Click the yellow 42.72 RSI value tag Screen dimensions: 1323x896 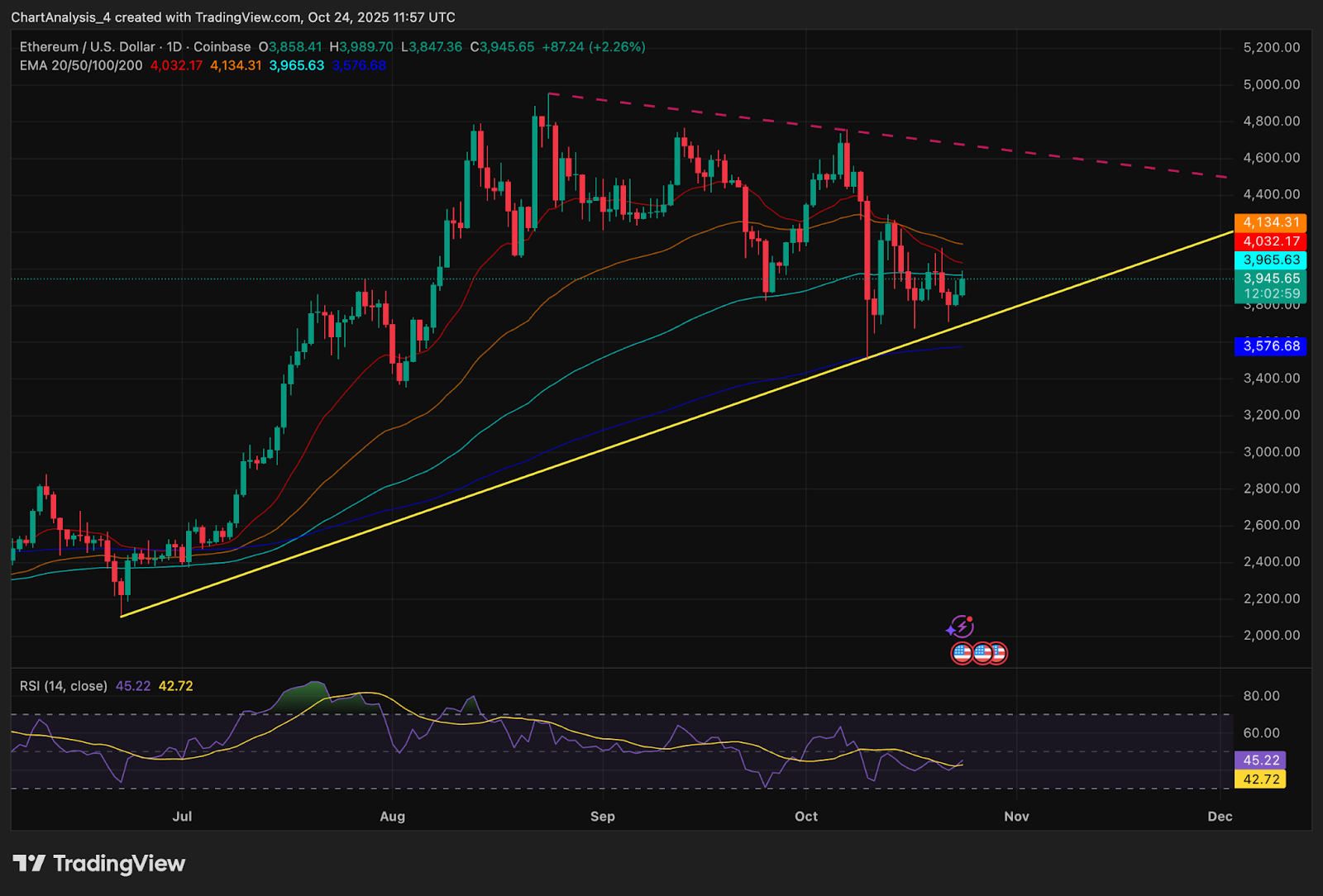coord(1260,779)
